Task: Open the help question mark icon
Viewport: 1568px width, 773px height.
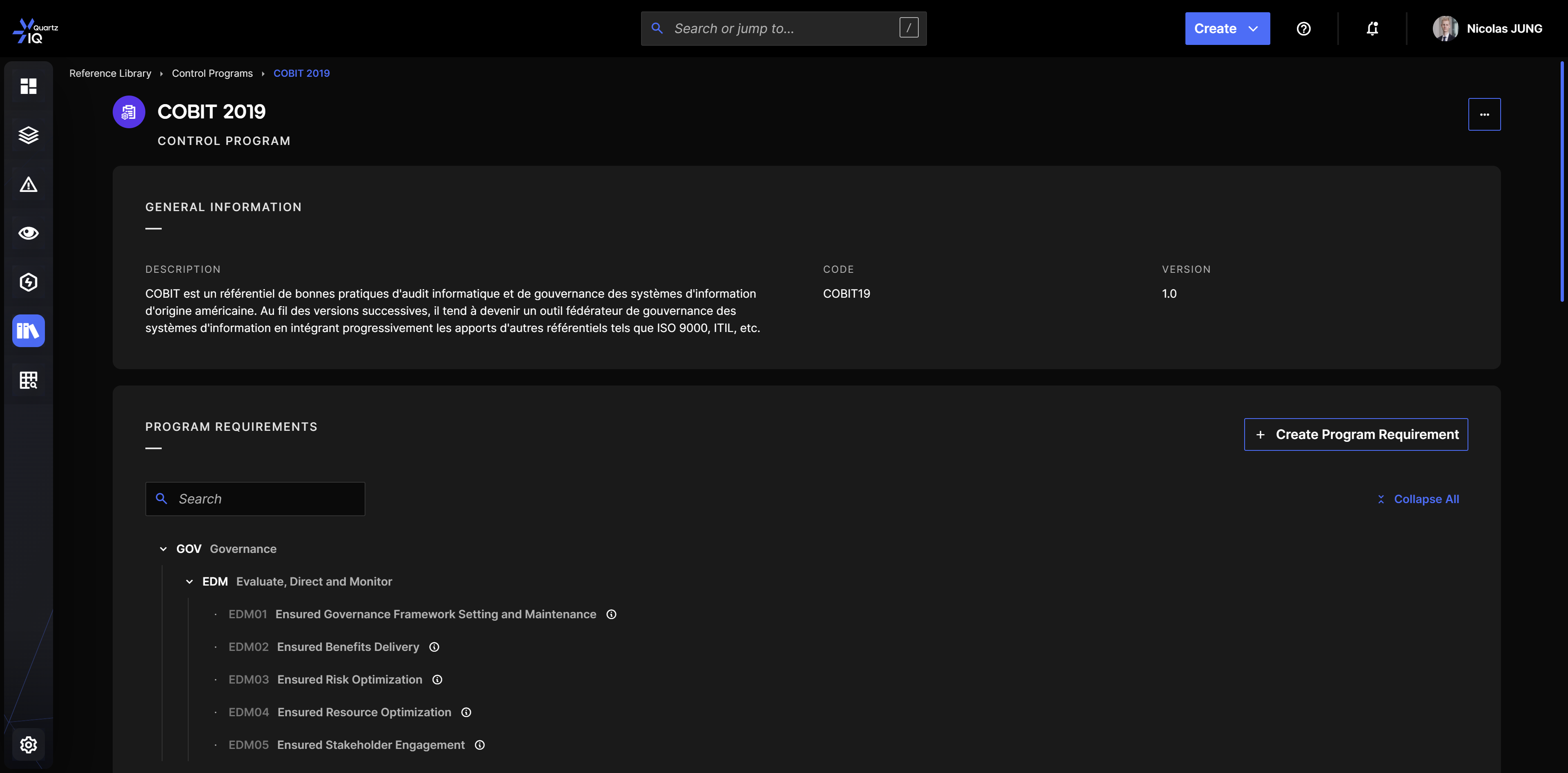Action: coord(1303,29)
